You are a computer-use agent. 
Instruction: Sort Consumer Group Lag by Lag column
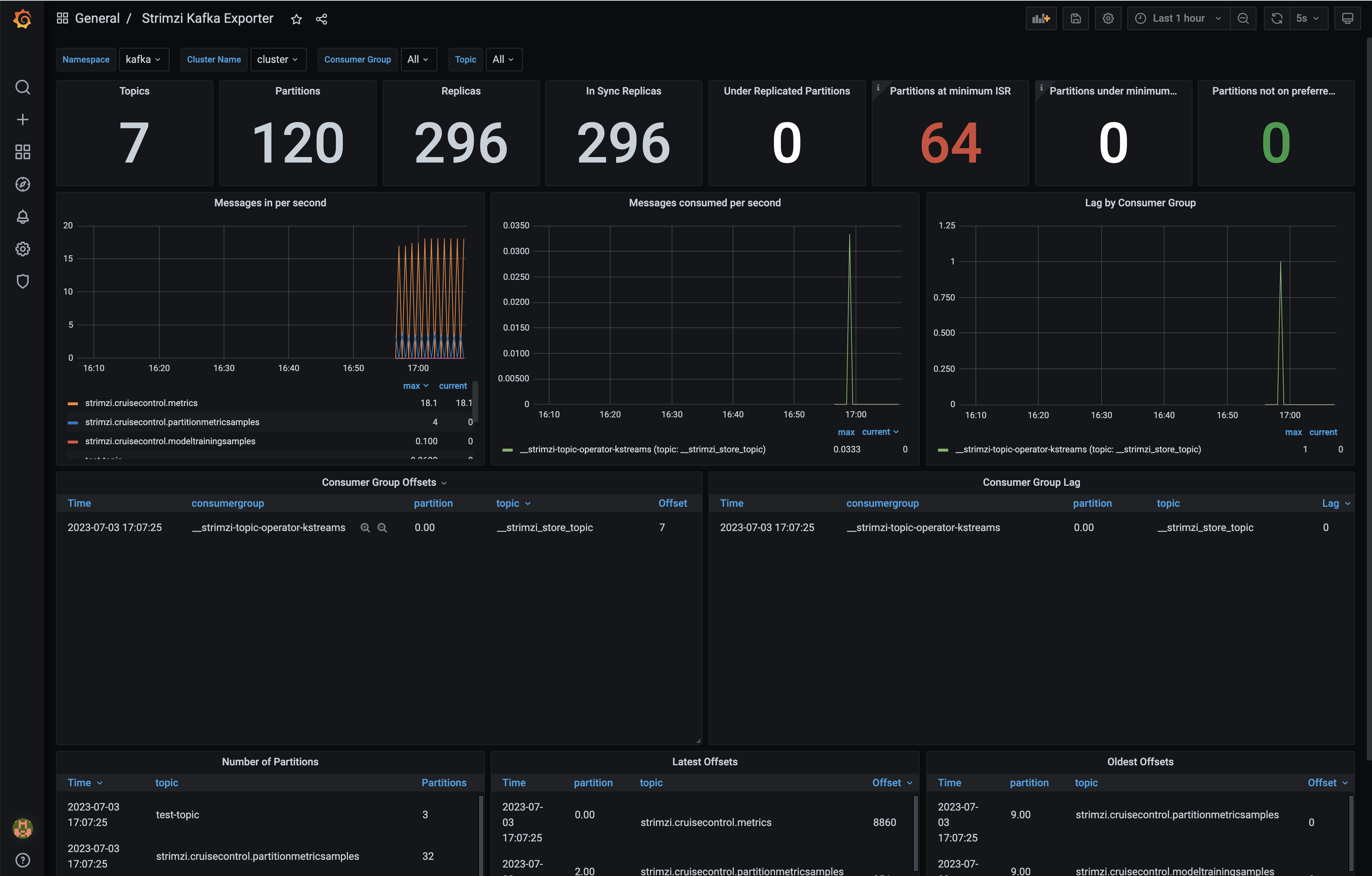coord(1336,503)
